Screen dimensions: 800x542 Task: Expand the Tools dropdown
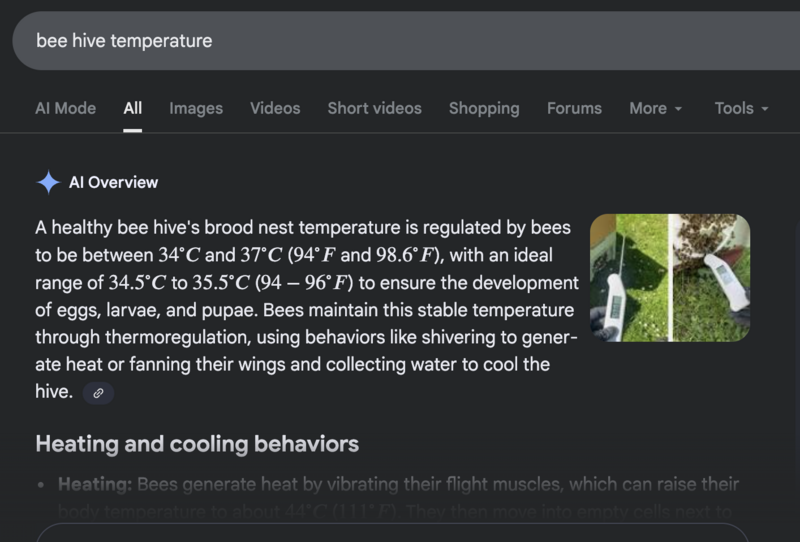coord(741,108)
